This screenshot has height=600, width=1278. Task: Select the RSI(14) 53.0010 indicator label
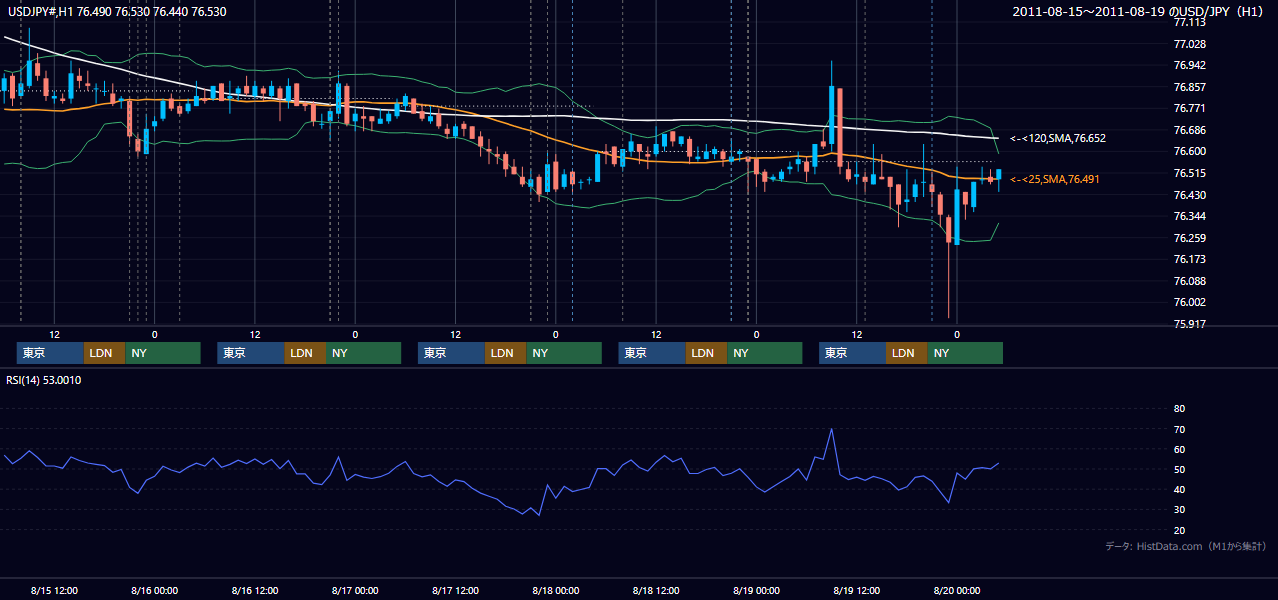click(x=44, y=380)
